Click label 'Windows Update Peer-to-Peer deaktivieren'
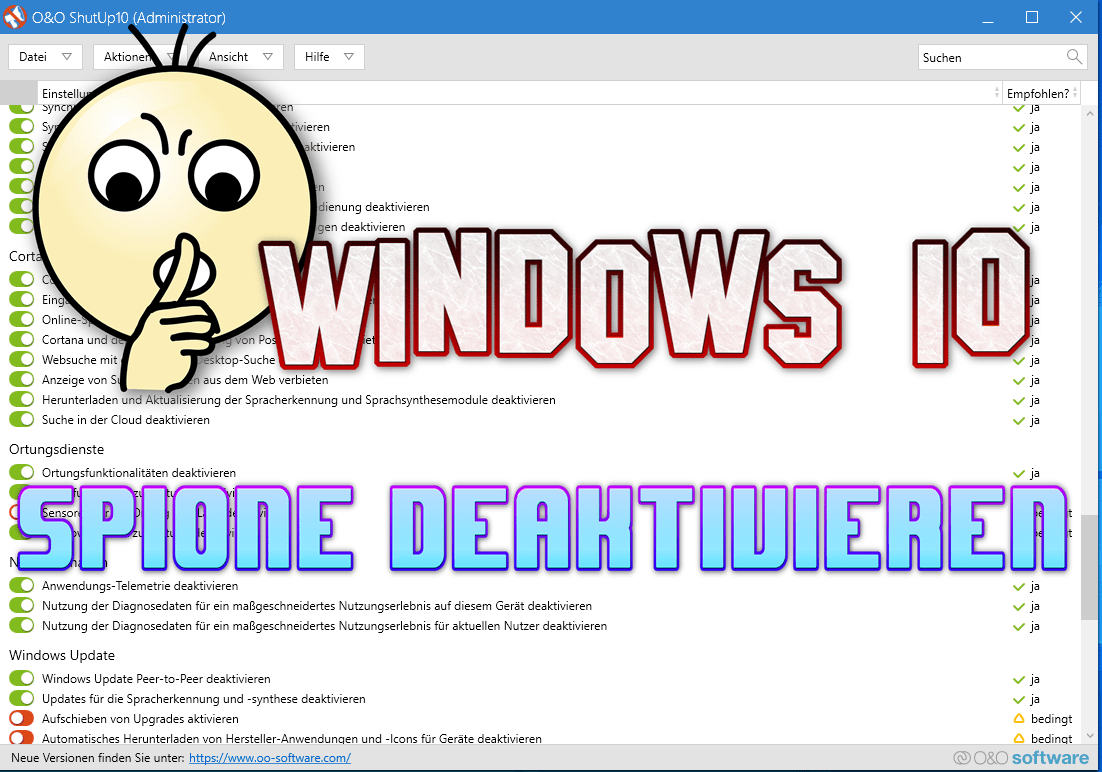 [156, 678]
